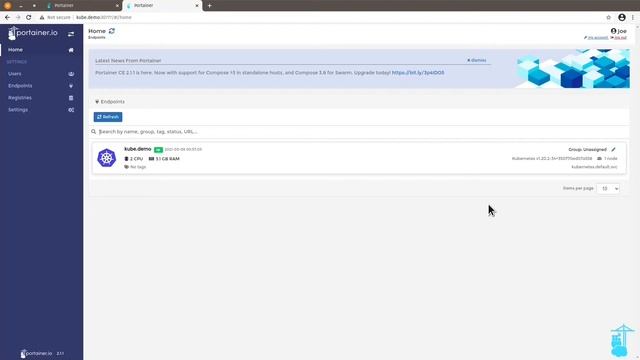Screen dimensions: 640x360
Task: Open the Items per page dropdown
Action: [608, 189]
